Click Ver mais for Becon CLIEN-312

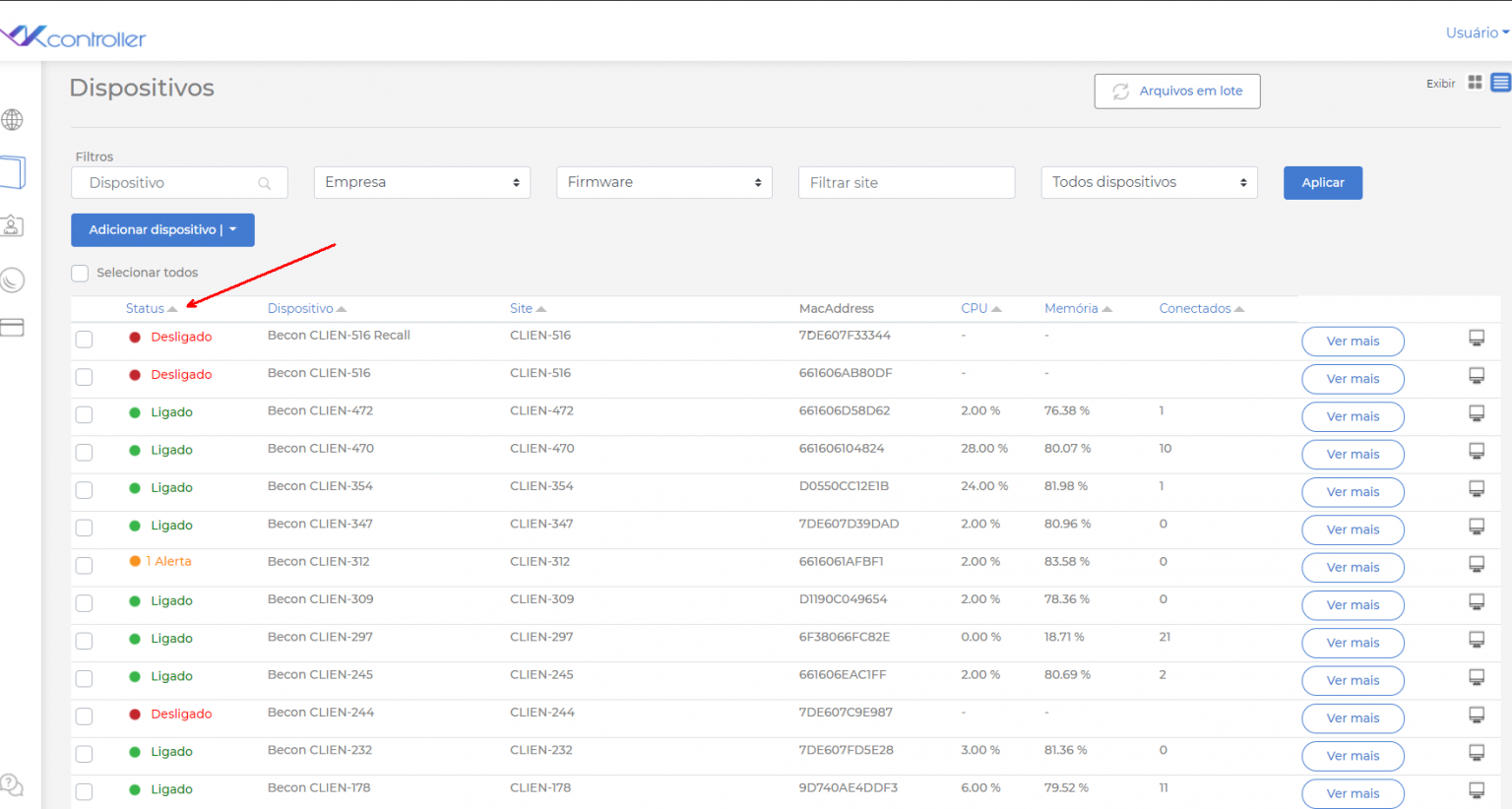[x=1353, y=568]
